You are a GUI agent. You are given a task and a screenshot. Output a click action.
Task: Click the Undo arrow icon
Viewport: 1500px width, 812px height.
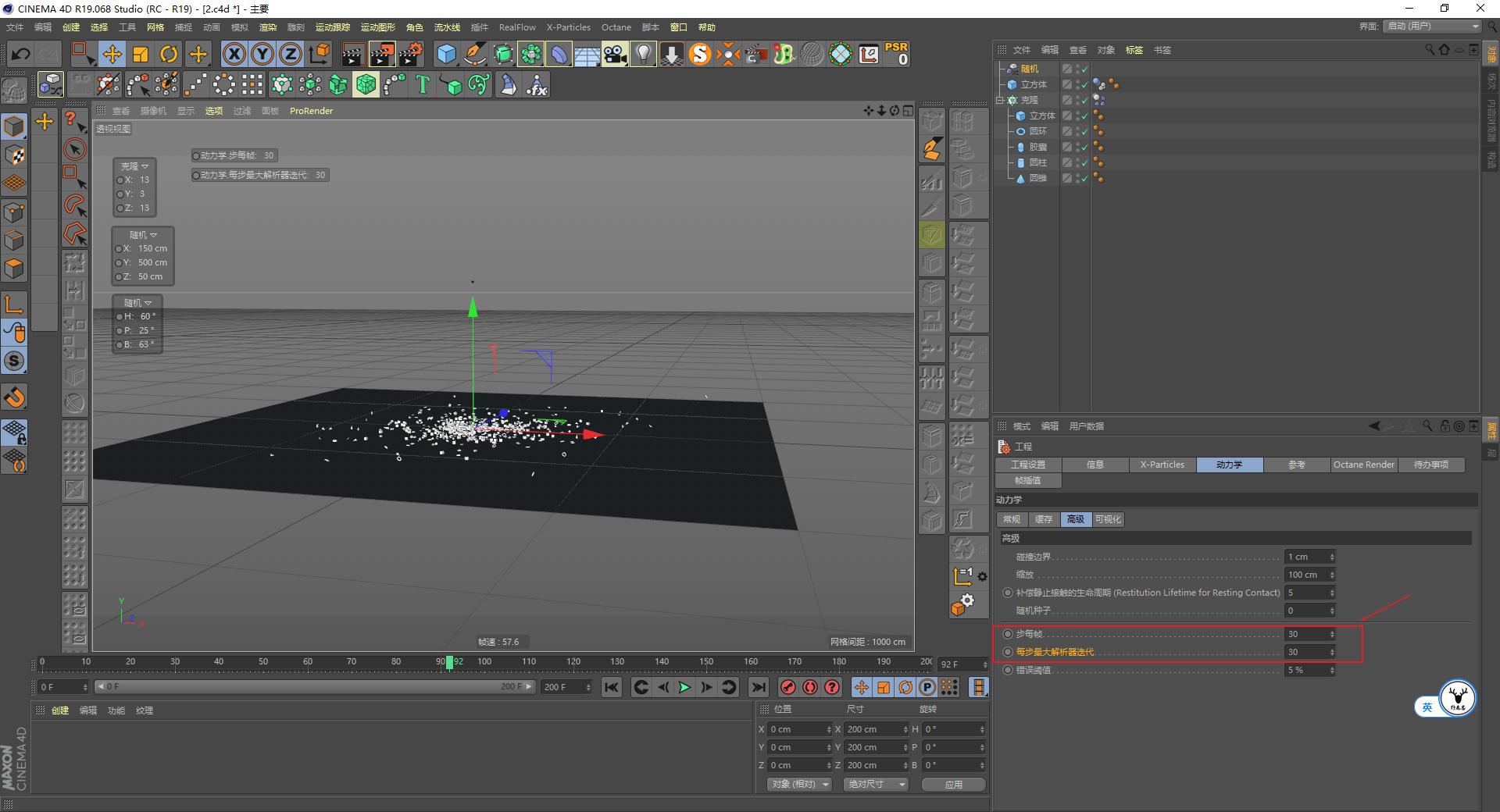click(21, 54)
